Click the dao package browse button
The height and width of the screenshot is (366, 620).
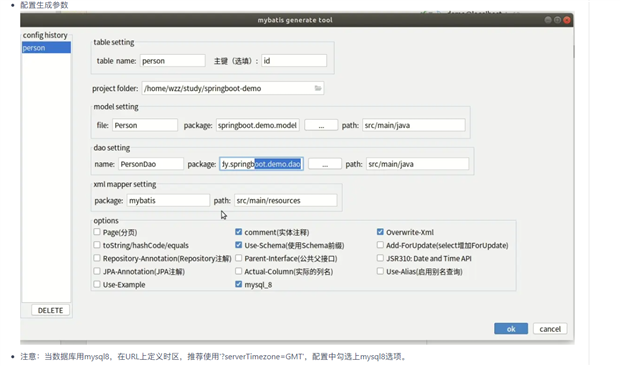point(325,164)
